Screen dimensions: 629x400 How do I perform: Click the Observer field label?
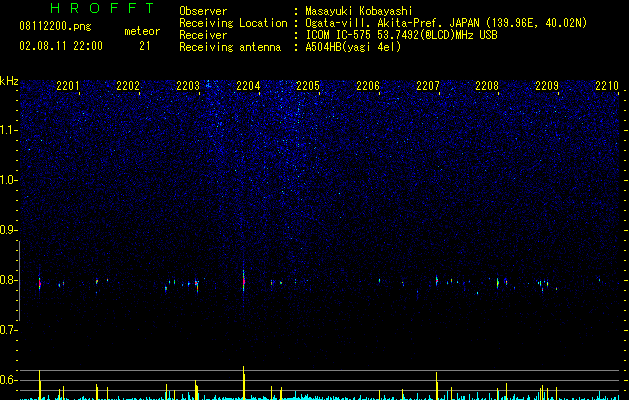pyautogui.click(x=203, y=11)
